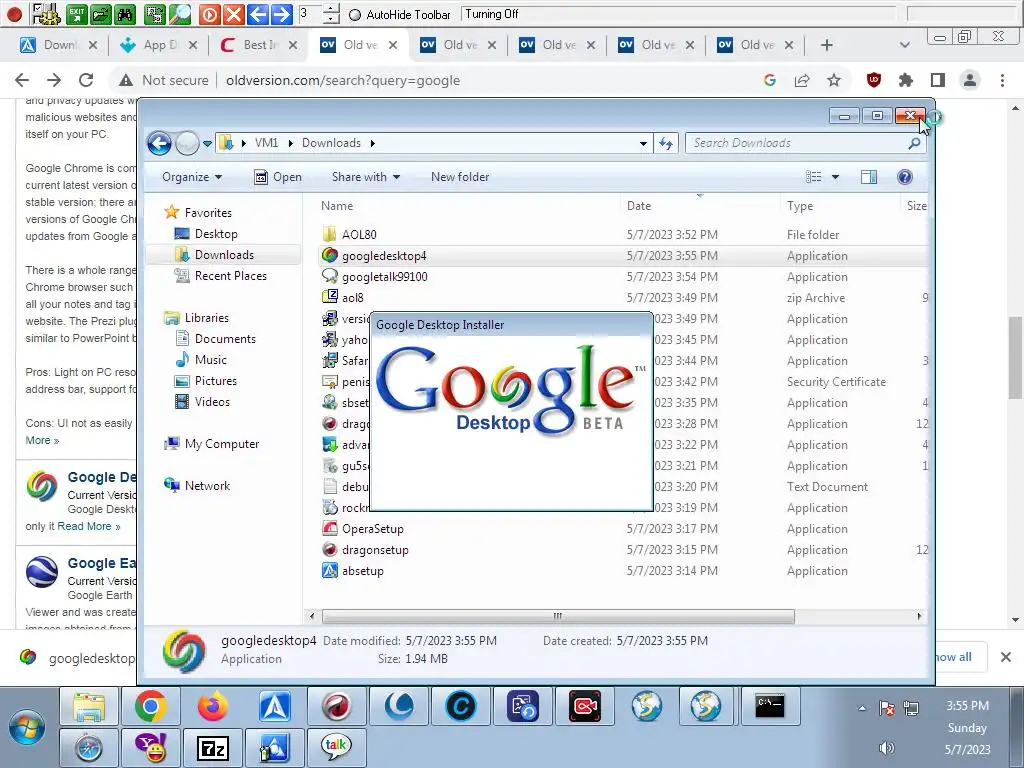Switch to the Downloads browser tab
Viewport: 1024px width, 768px height.
coord(57,45)
